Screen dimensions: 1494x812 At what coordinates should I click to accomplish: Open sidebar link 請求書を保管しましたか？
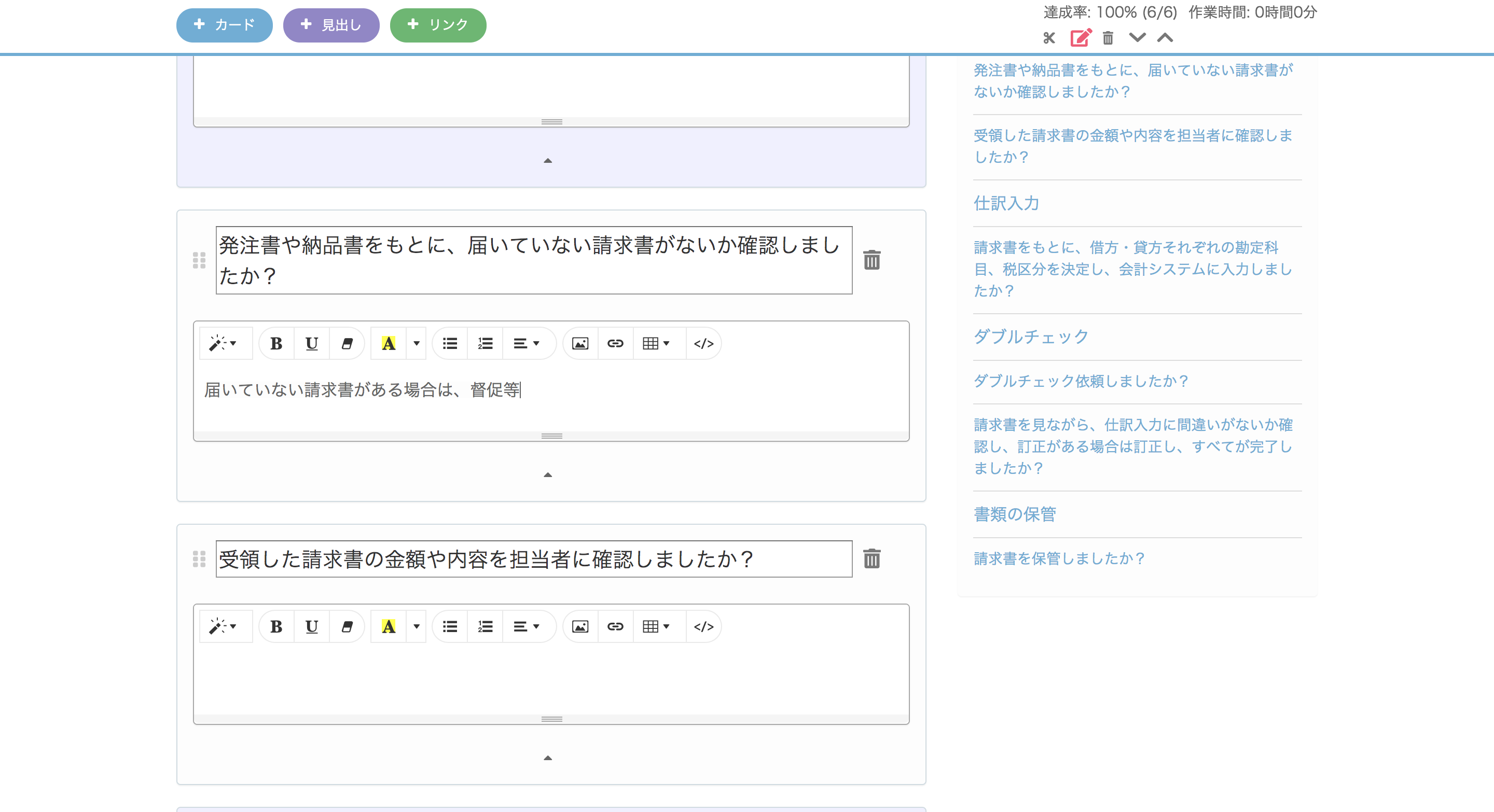point(1059,558)
